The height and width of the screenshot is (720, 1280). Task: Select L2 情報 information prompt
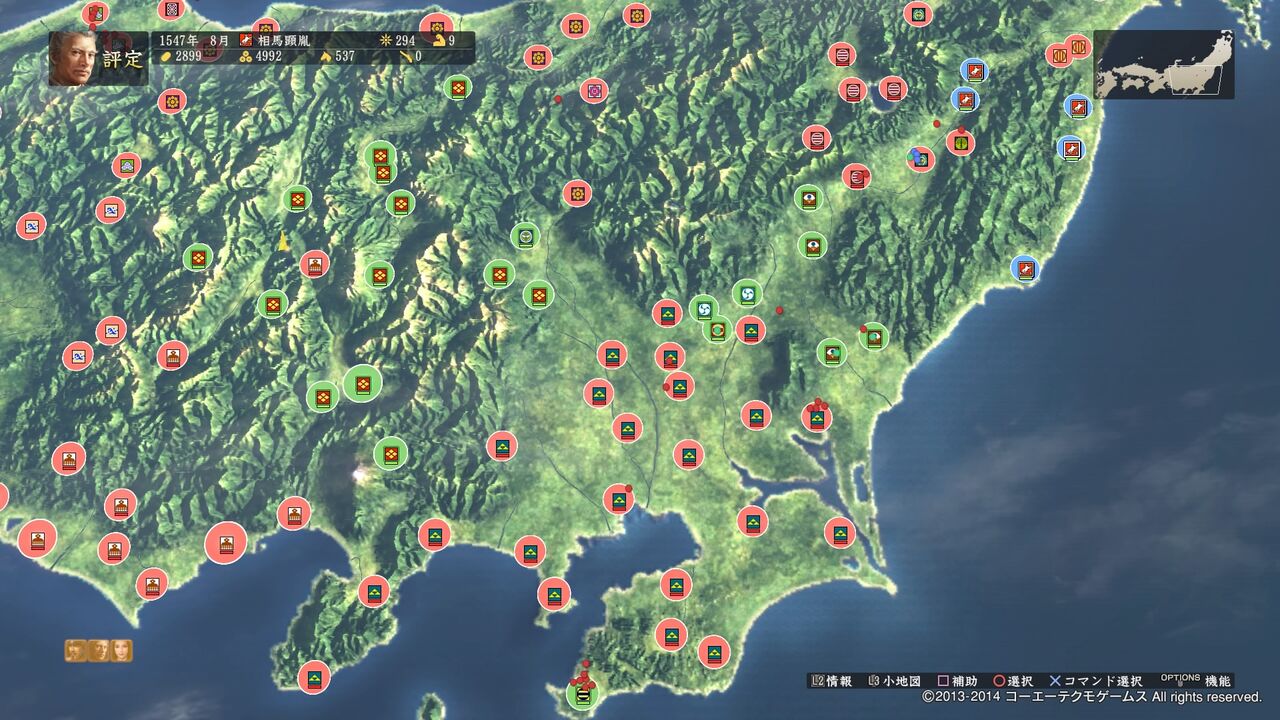click(x=831, y=681)
